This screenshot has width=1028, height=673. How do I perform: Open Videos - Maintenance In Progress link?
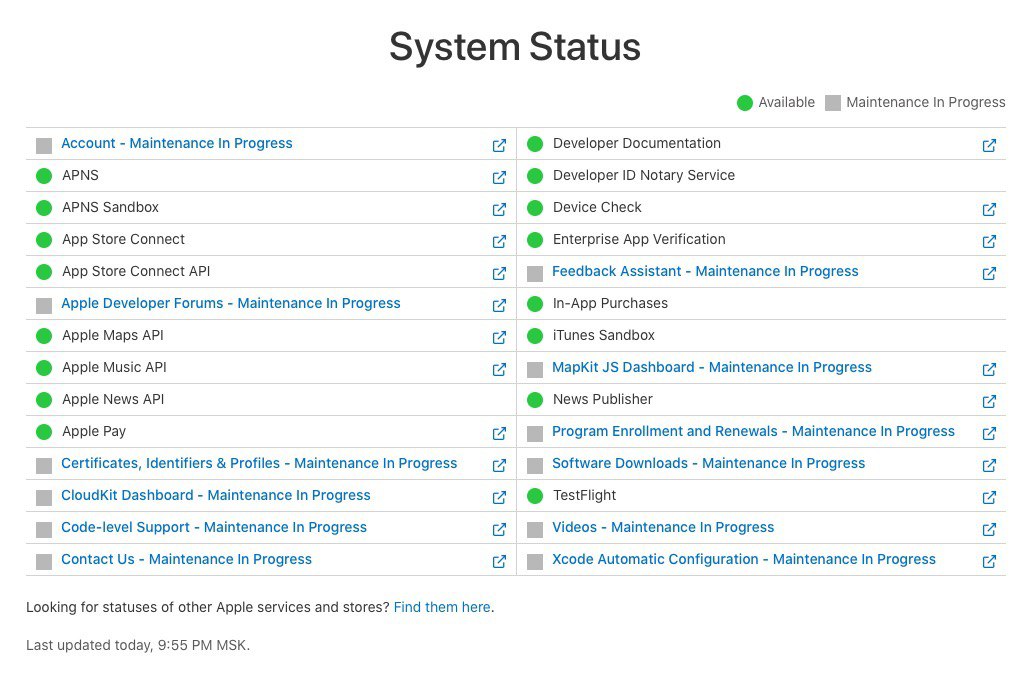click(663, 528)
